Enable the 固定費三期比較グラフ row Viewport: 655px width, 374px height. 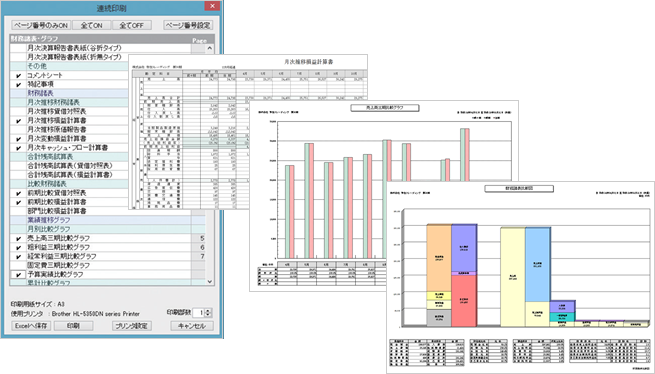coord(18,265)
